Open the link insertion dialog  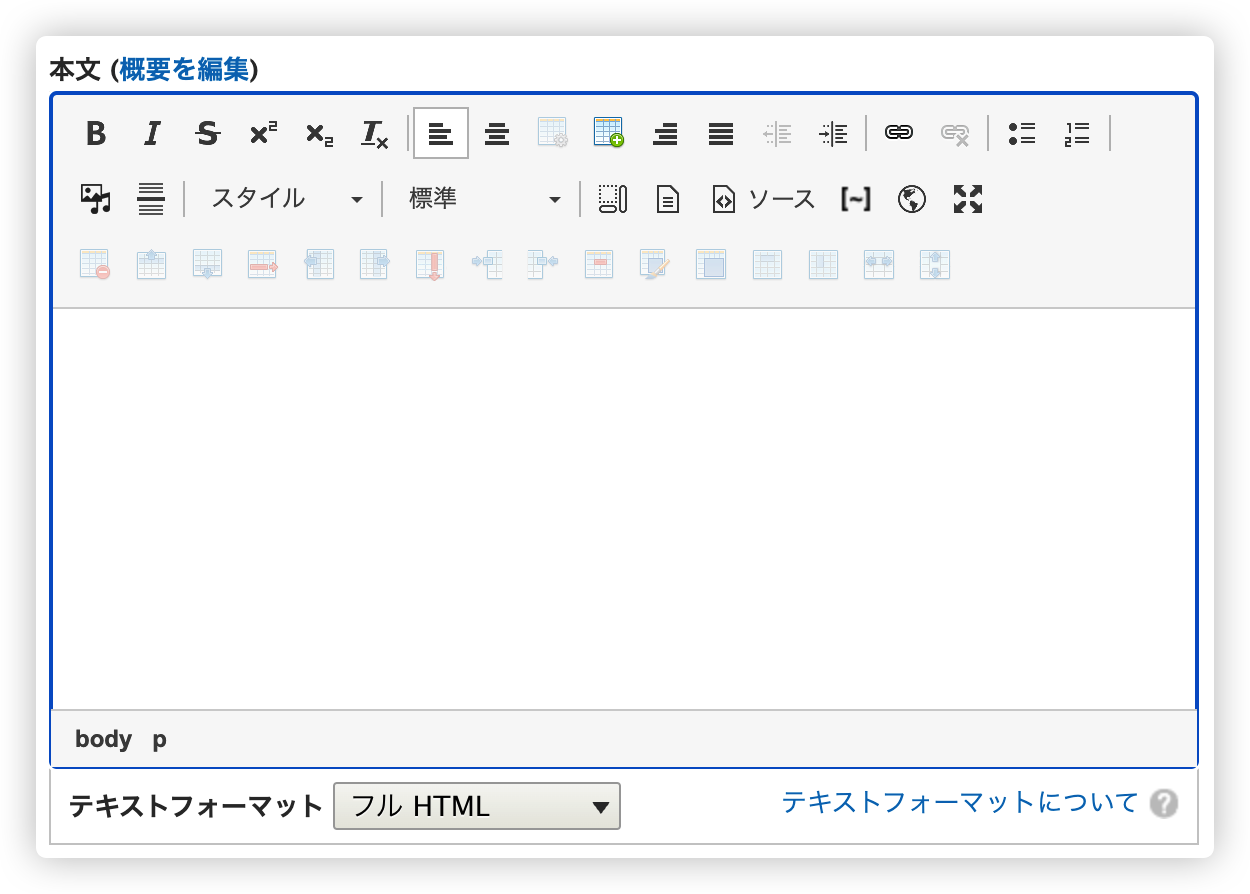[x=899, y=133]
